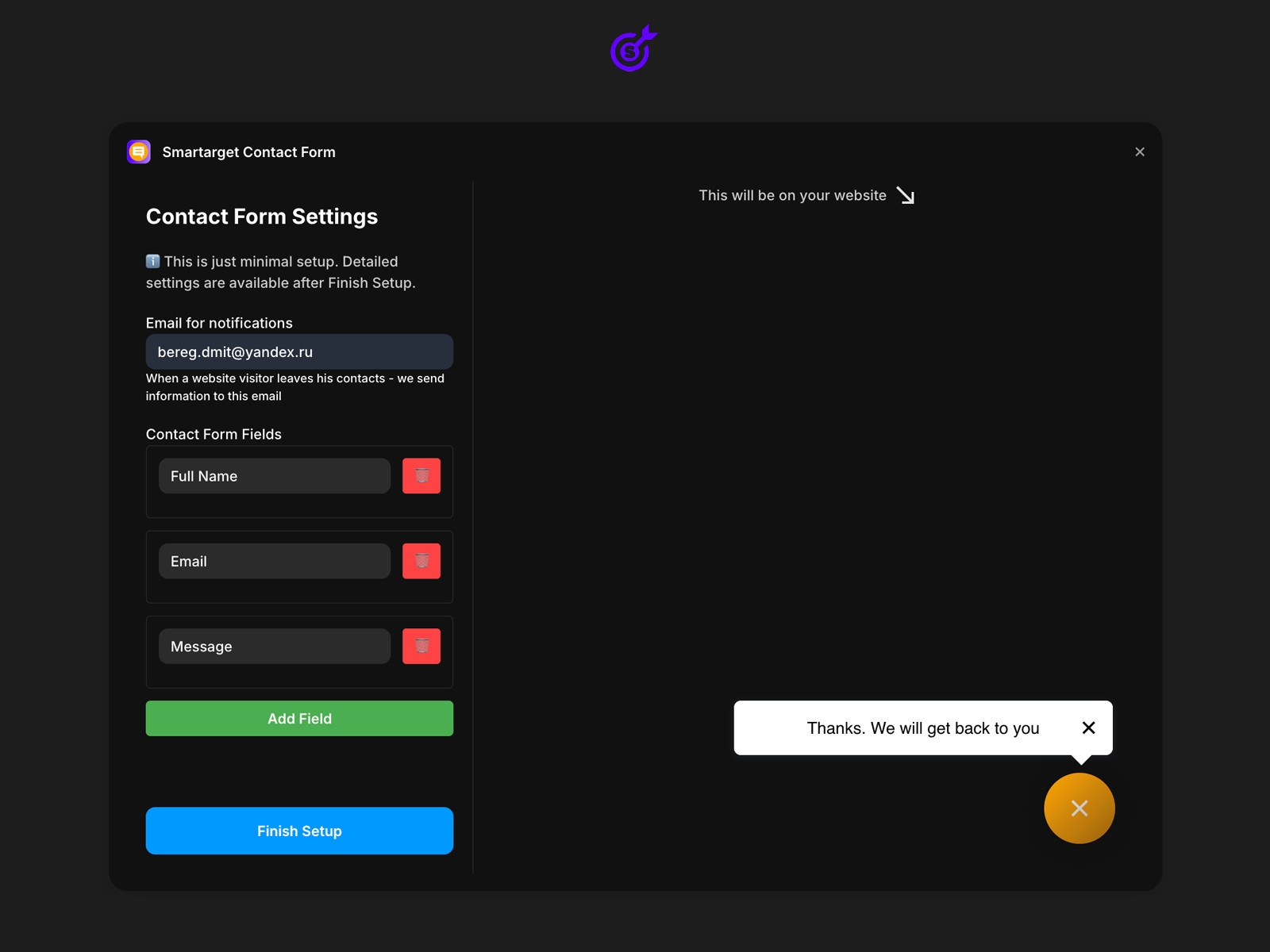Click the info icon before the minimal setup note
The width and height of the screenshot is (1270, 952).
pyautogui.click(x=152, y=260)
